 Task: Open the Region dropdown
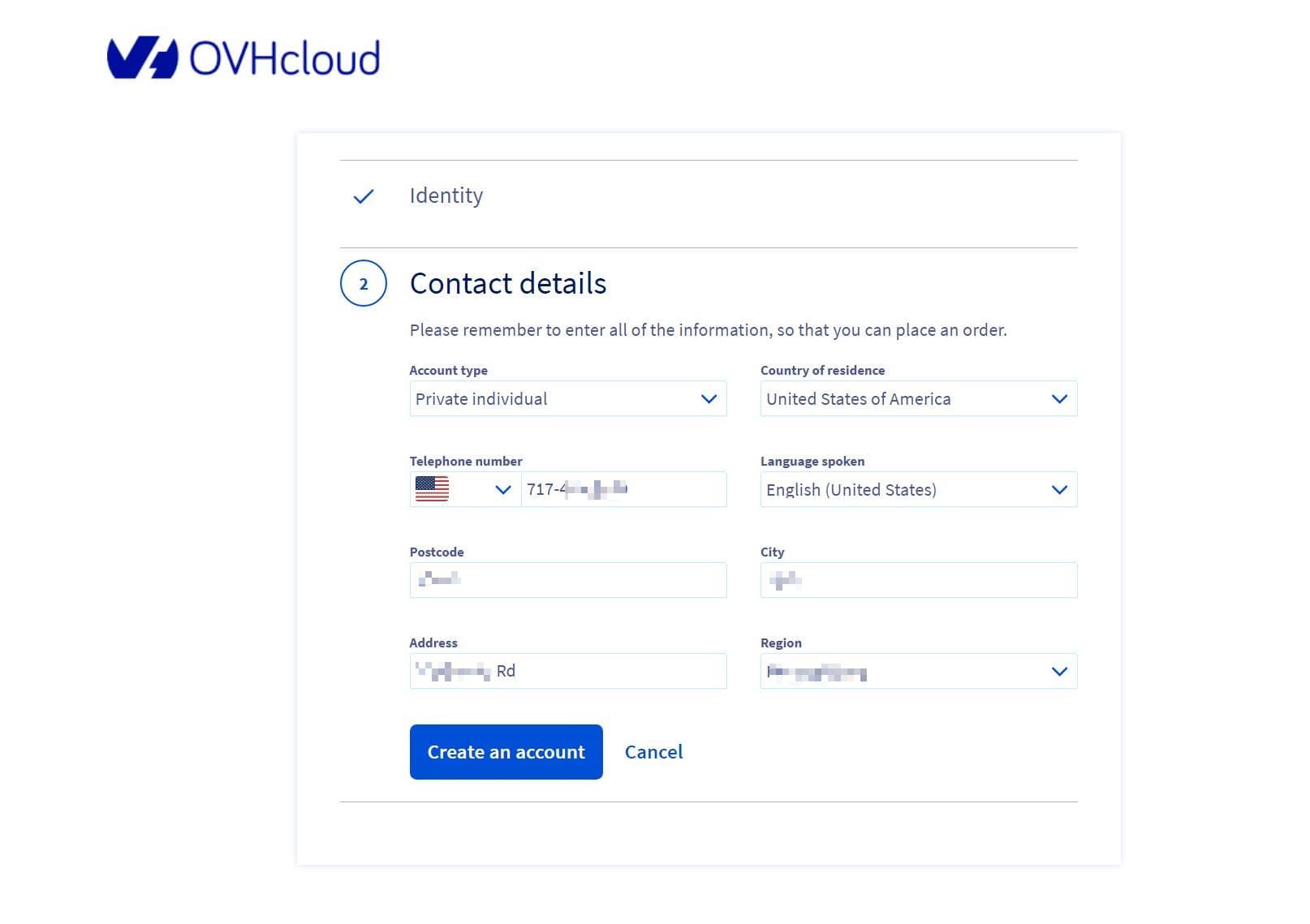(x=918, y=672)
